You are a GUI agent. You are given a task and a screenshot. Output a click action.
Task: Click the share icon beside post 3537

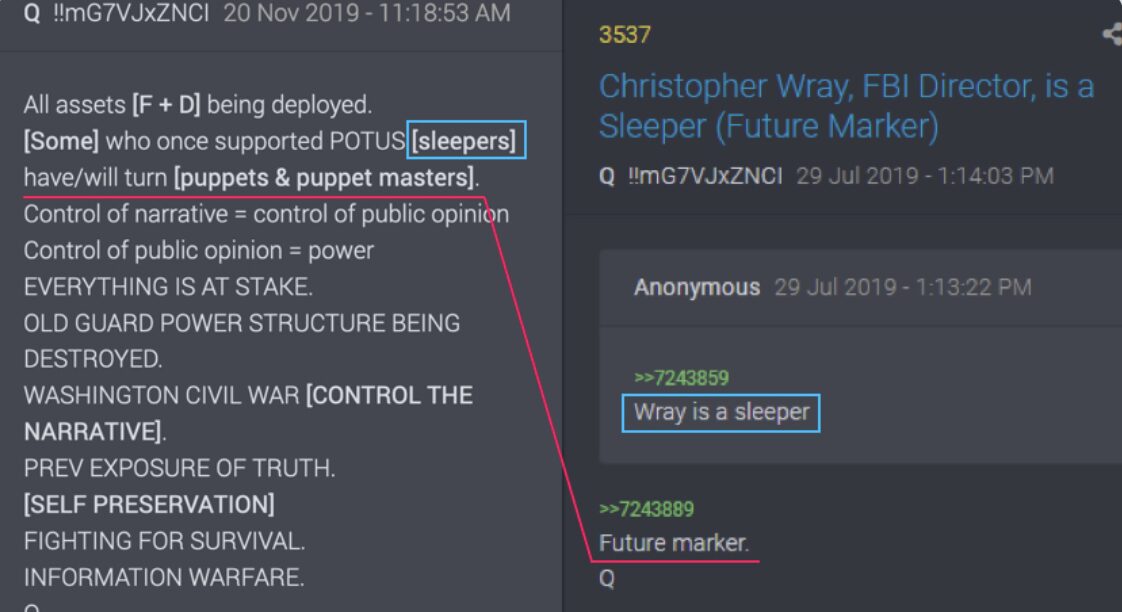coord(1113,34)
